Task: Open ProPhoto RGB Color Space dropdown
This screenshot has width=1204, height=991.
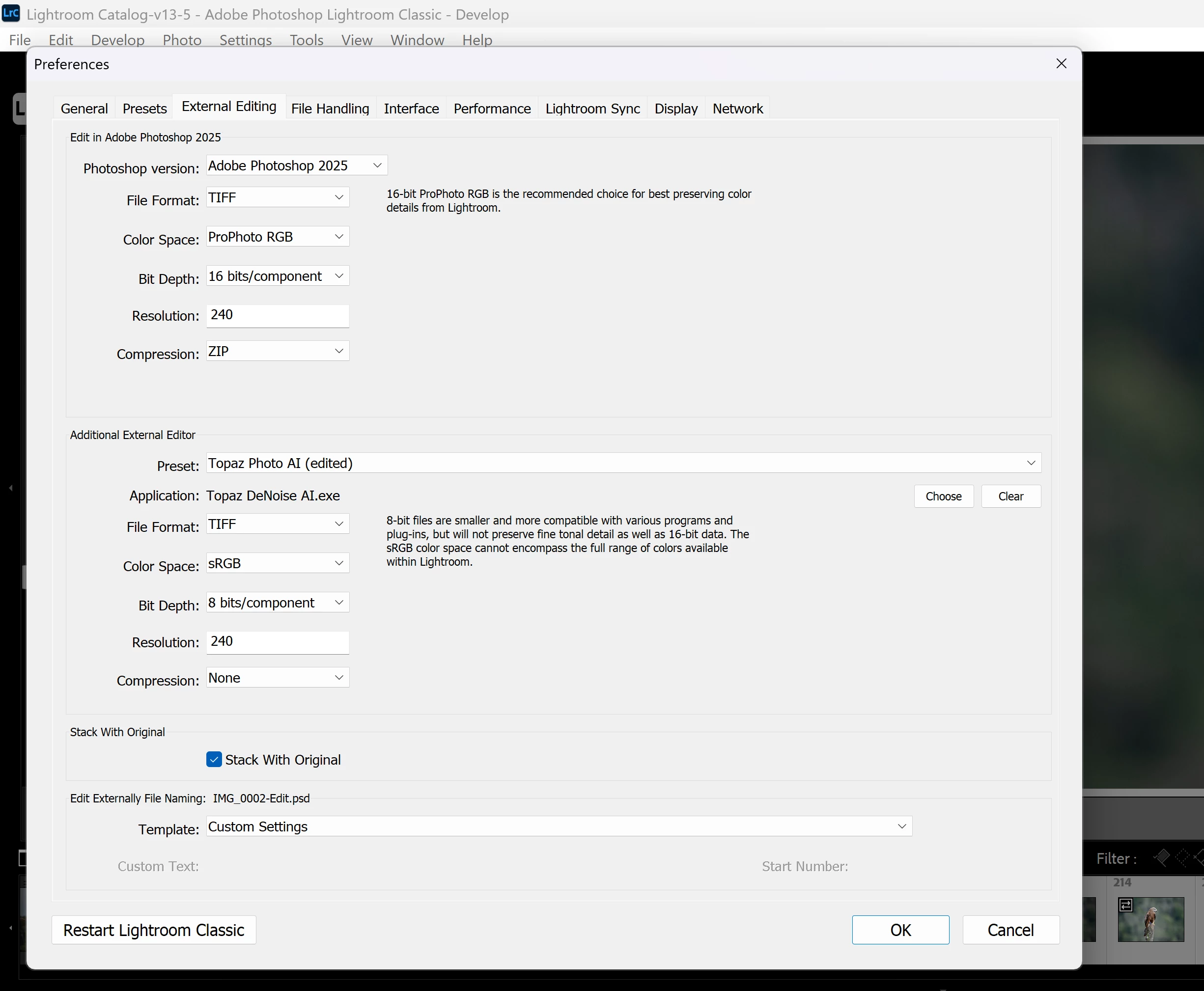Action: (x=278, y=237)
